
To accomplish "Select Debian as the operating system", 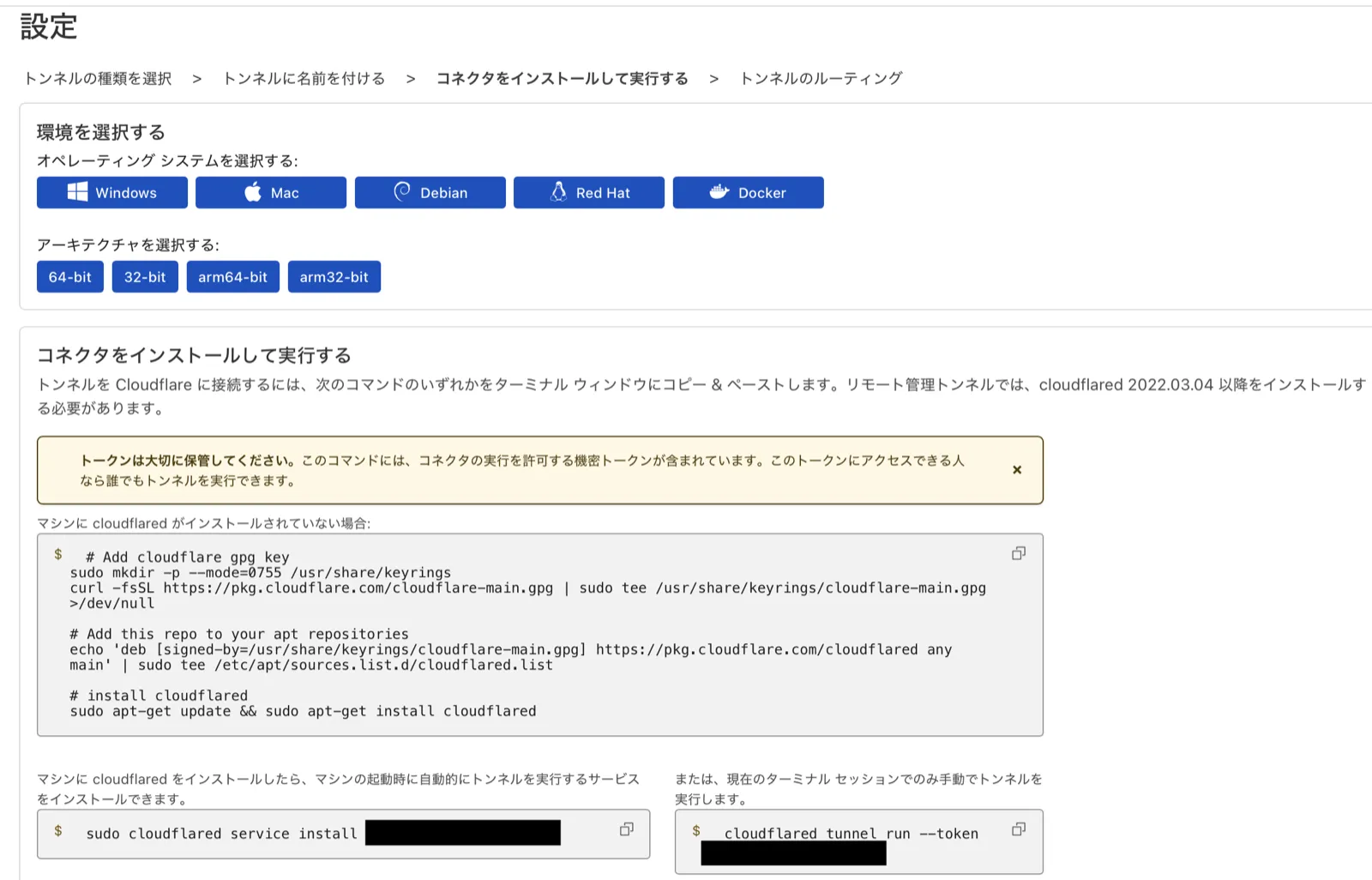I will 430,192.
